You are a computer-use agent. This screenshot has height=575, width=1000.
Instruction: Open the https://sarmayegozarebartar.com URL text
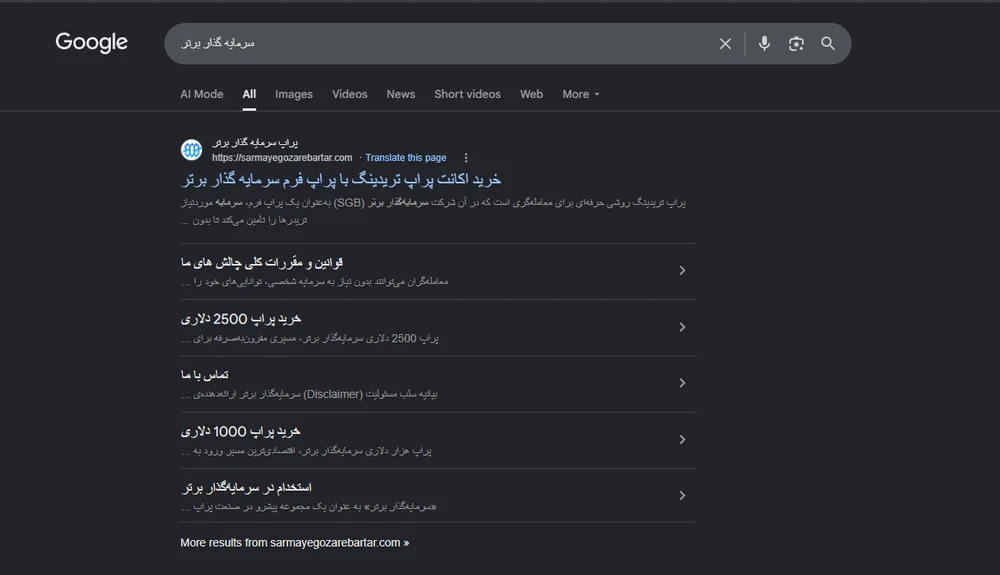(282, 157)
